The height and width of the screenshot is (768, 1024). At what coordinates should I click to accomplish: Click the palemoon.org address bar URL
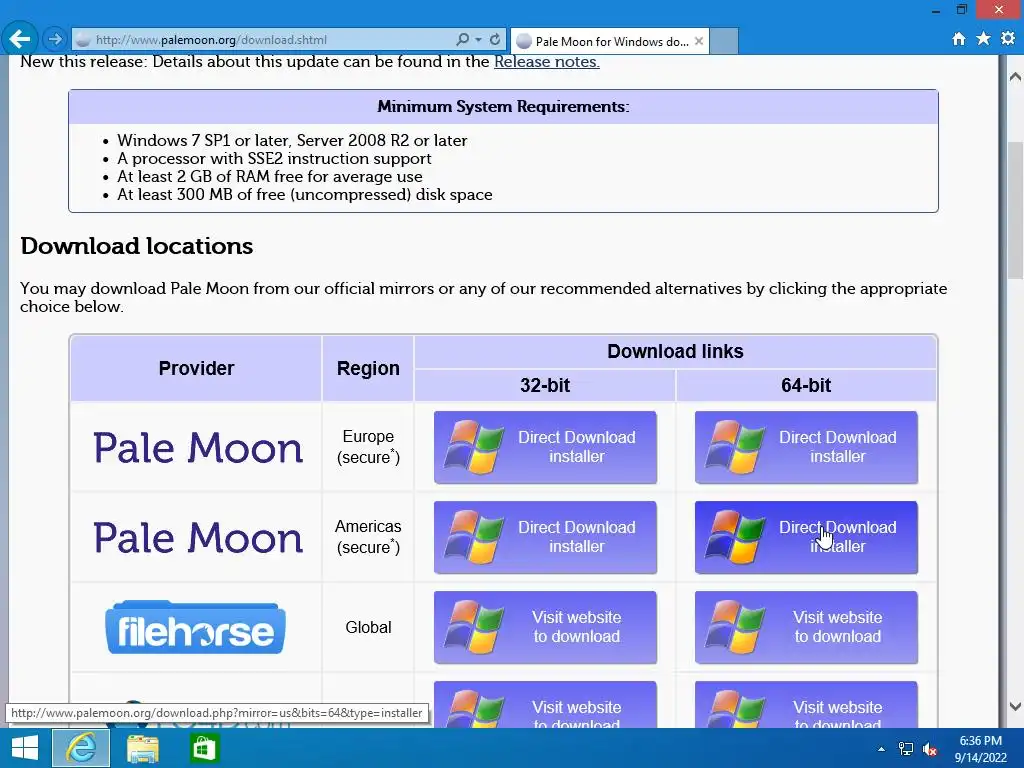[210, 40]
